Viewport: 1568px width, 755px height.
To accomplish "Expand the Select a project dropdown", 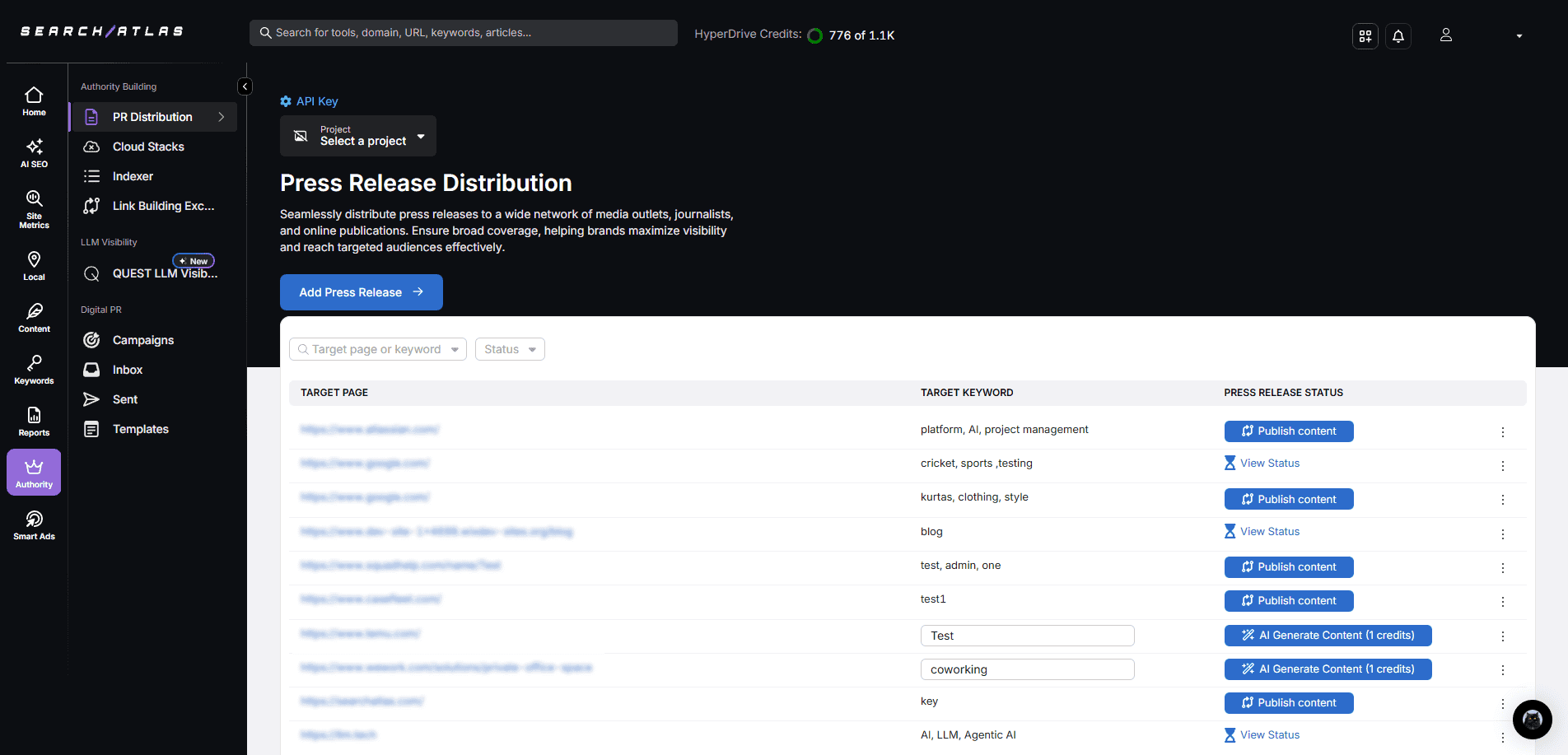I will coord(357,136).
